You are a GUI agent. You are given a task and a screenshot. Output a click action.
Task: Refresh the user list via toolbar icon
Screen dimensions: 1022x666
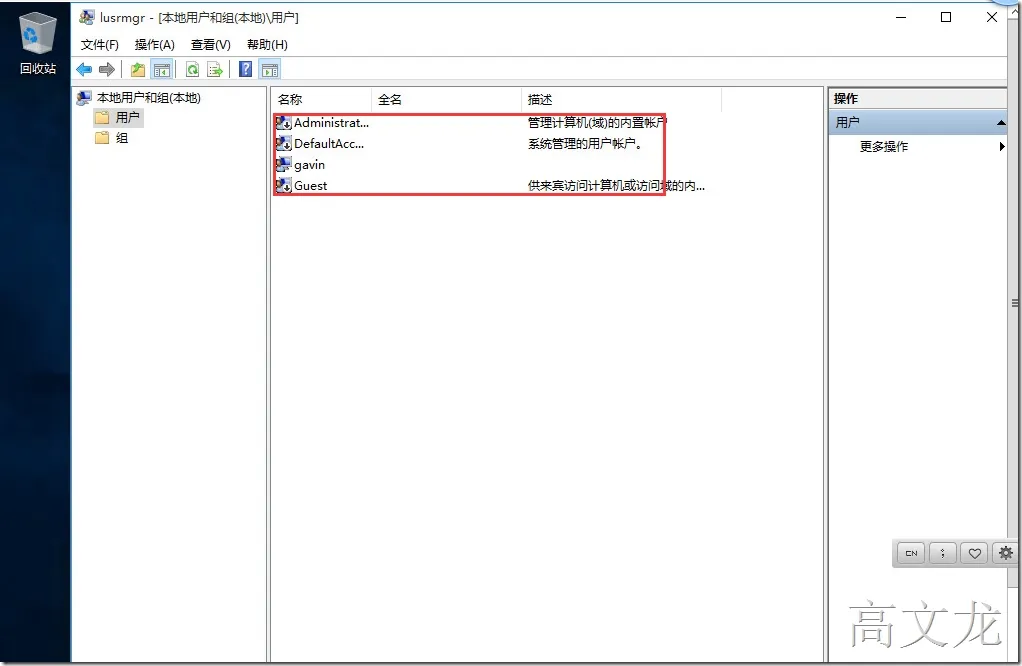pyautogui.click(x=192, y=69)
